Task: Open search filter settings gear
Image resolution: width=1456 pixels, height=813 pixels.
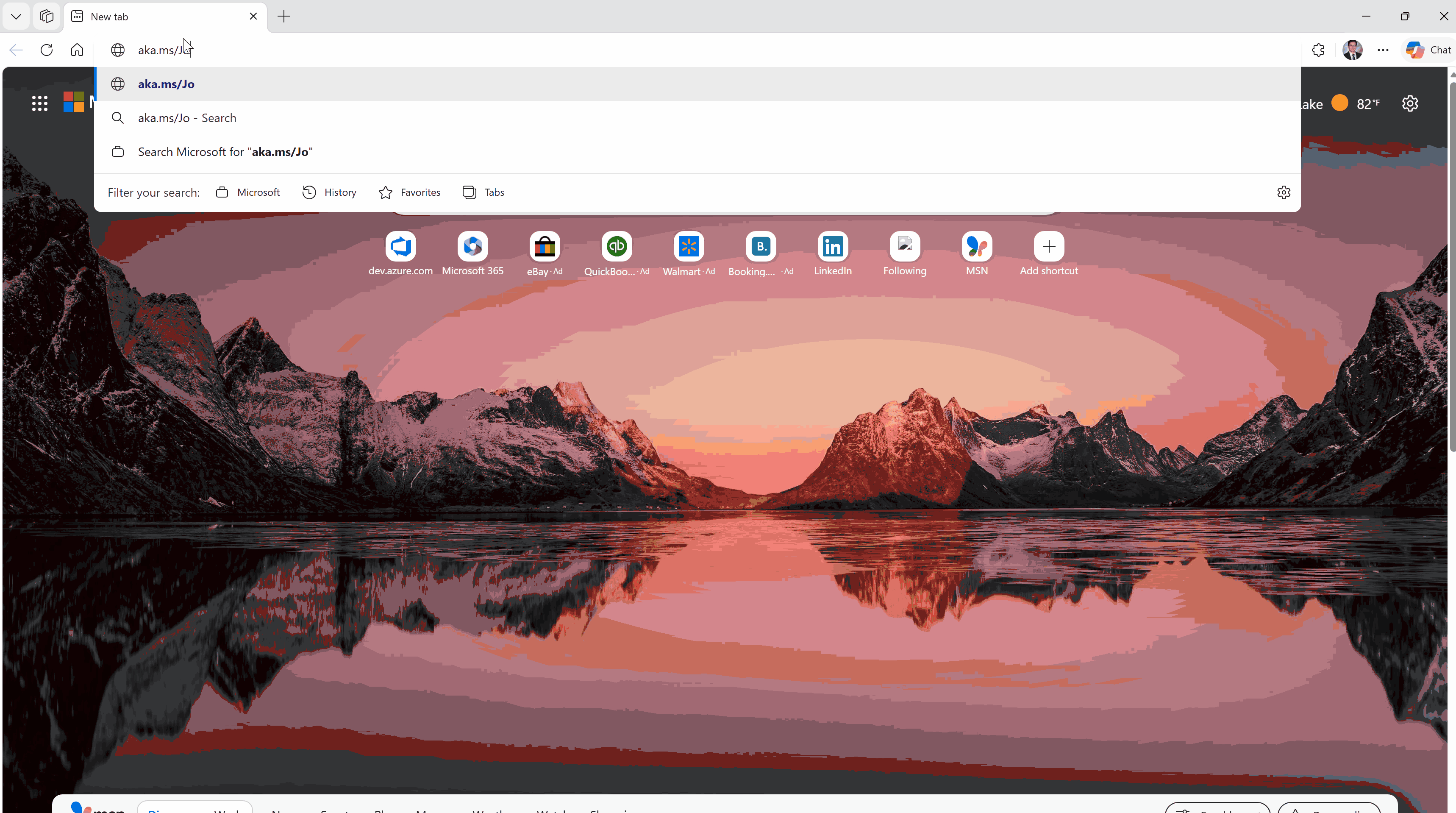Action: (1284, 192)
